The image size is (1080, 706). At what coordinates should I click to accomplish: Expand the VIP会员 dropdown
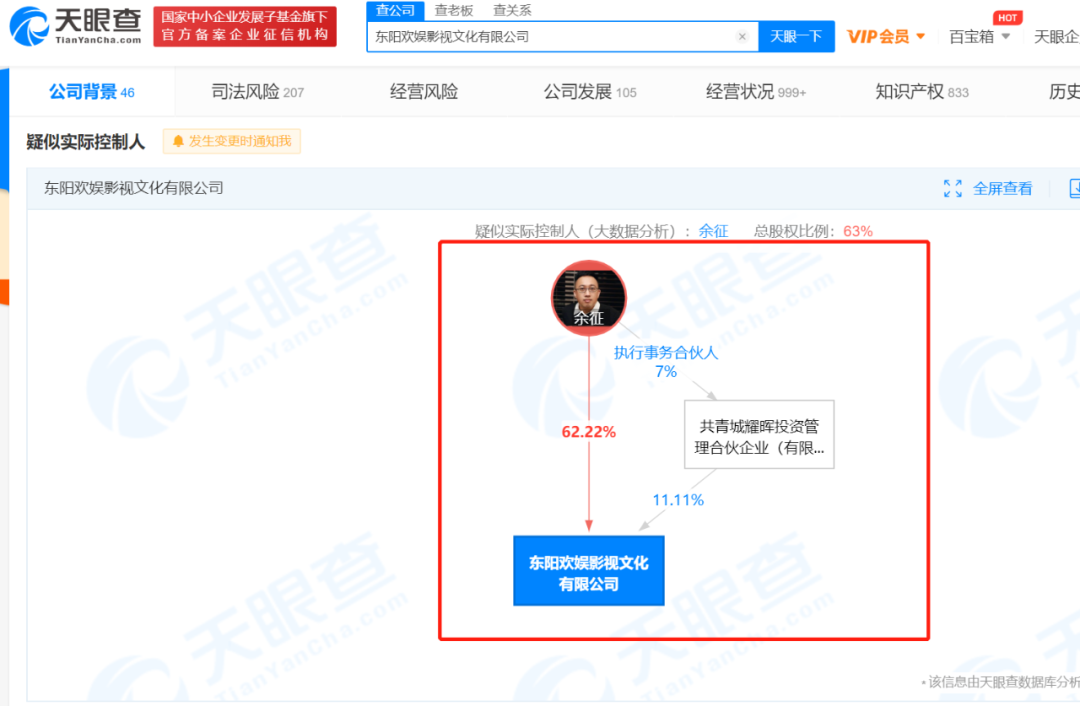tap(920, 36)
